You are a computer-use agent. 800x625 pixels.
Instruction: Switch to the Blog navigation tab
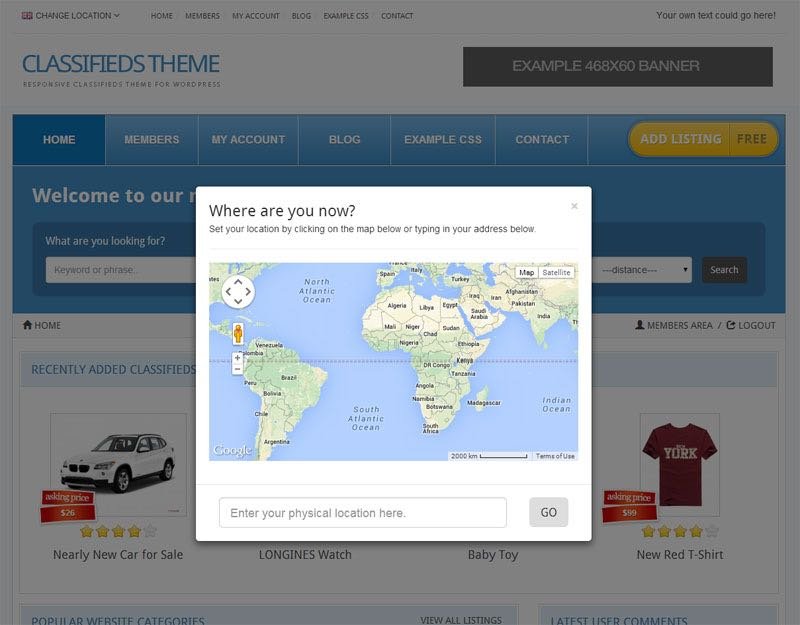[x=344, y=140]
